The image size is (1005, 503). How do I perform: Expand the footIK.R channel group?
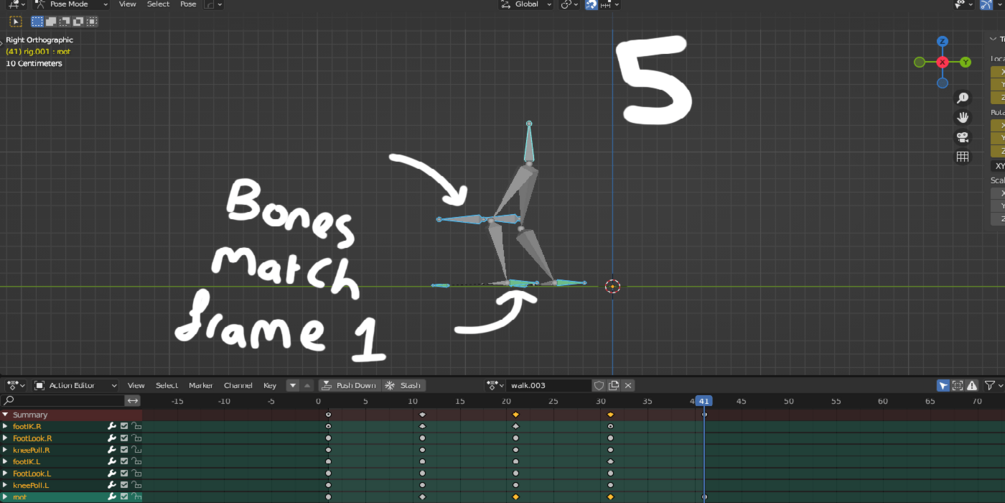6,426
